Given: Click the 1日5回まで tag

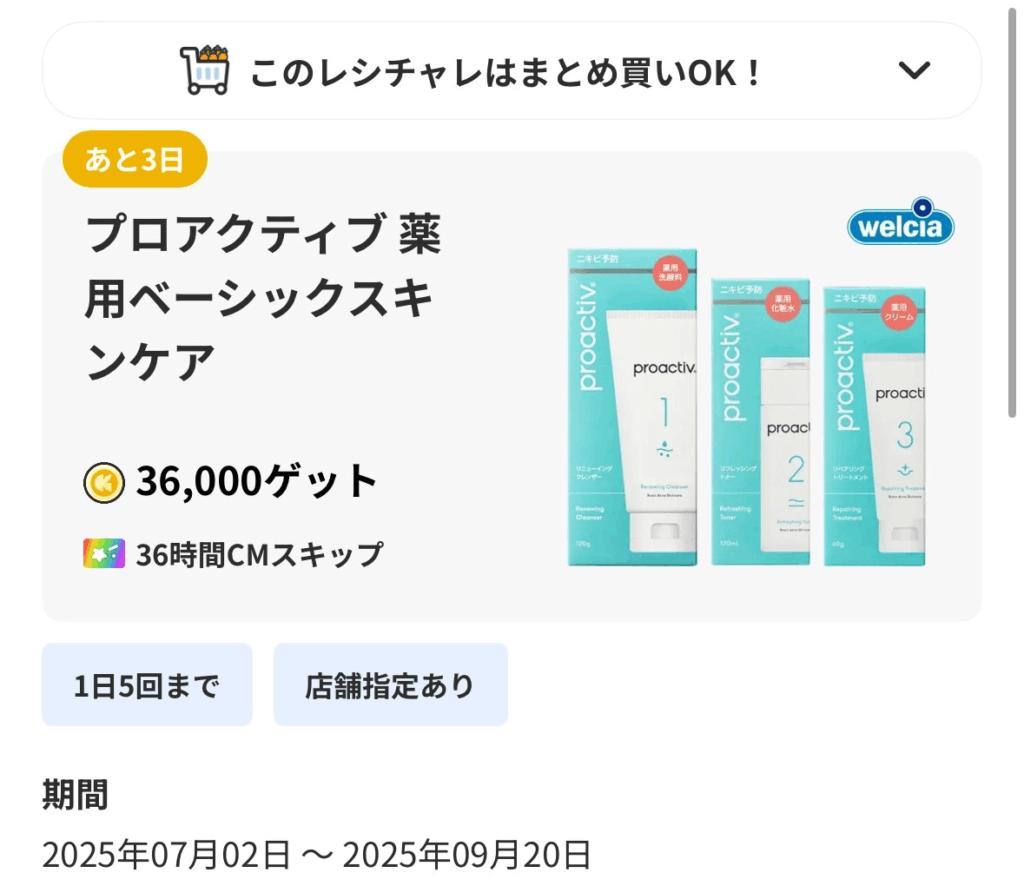Looking at the screenshot, I should coord(147,685).
